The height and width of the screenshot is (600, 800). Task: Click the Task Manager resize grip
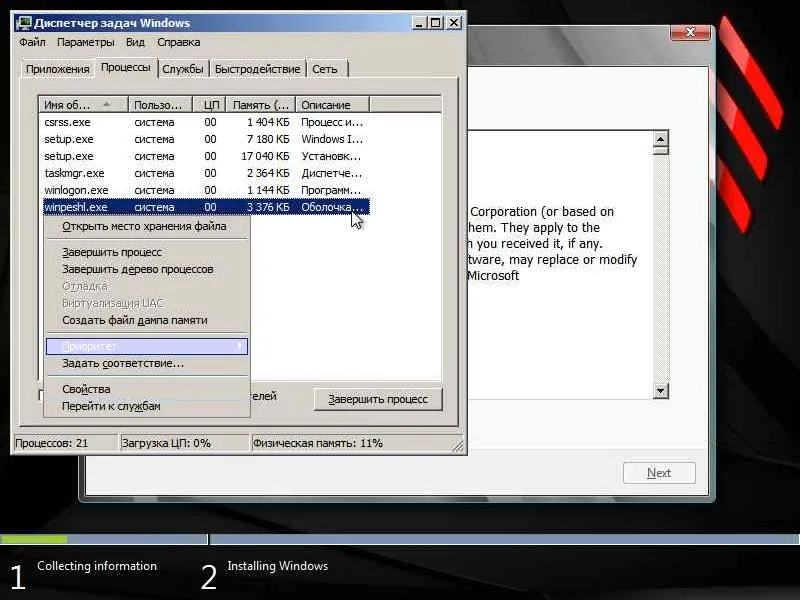(x=459, y=446)
